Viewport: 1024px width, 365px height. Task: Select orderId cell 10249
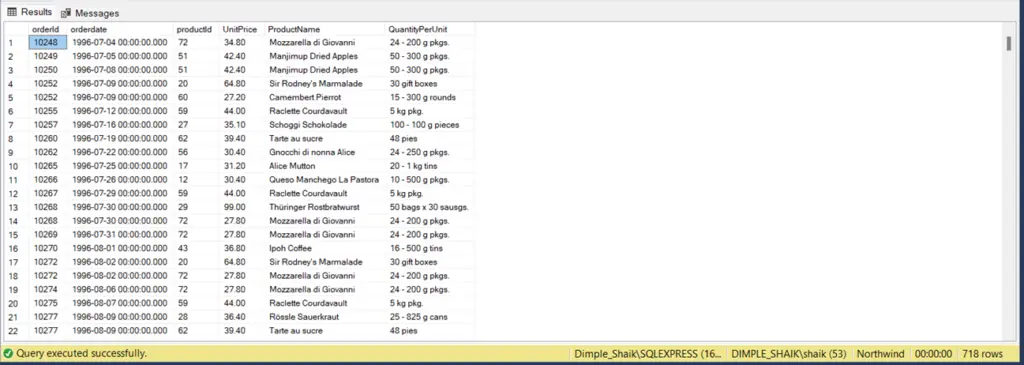(48, 56)
